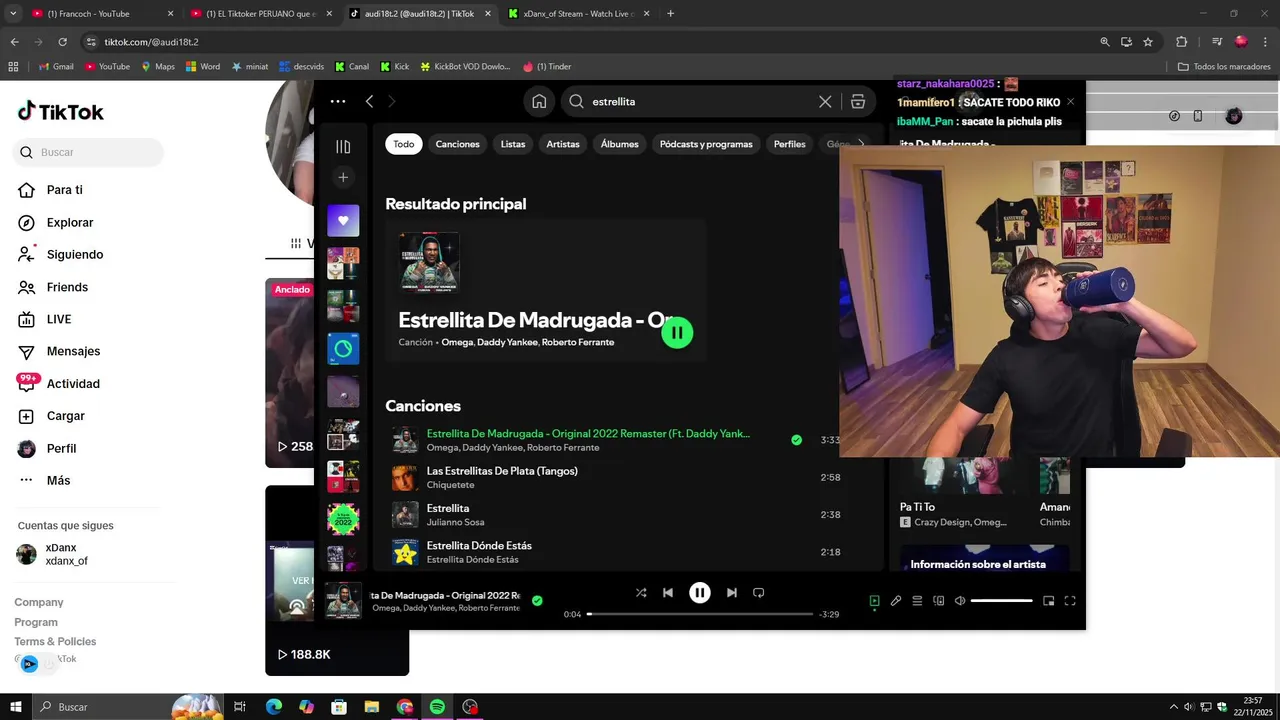The height and width of the screenshot is (720, 1280).
Task: Pause playback in the bottom player bar
Action: point(700,593)
